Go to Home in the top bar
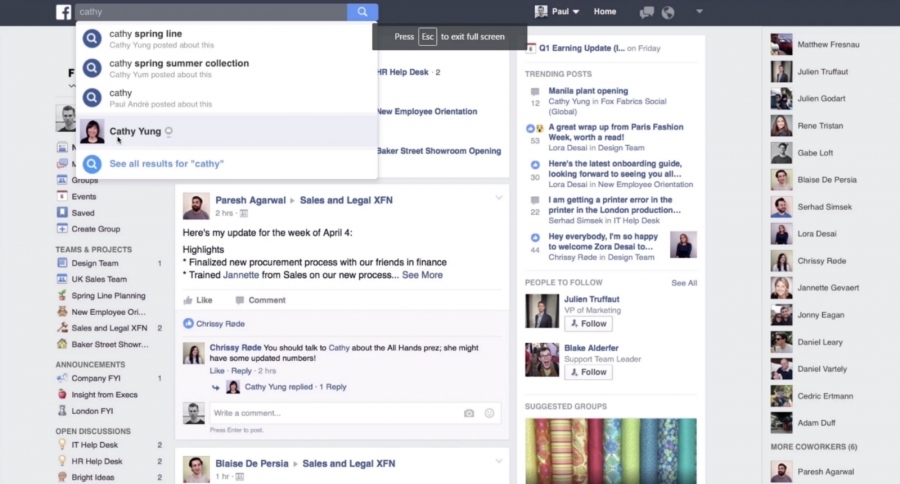Viewport: 900px width, 484px height. pos(604,11)
